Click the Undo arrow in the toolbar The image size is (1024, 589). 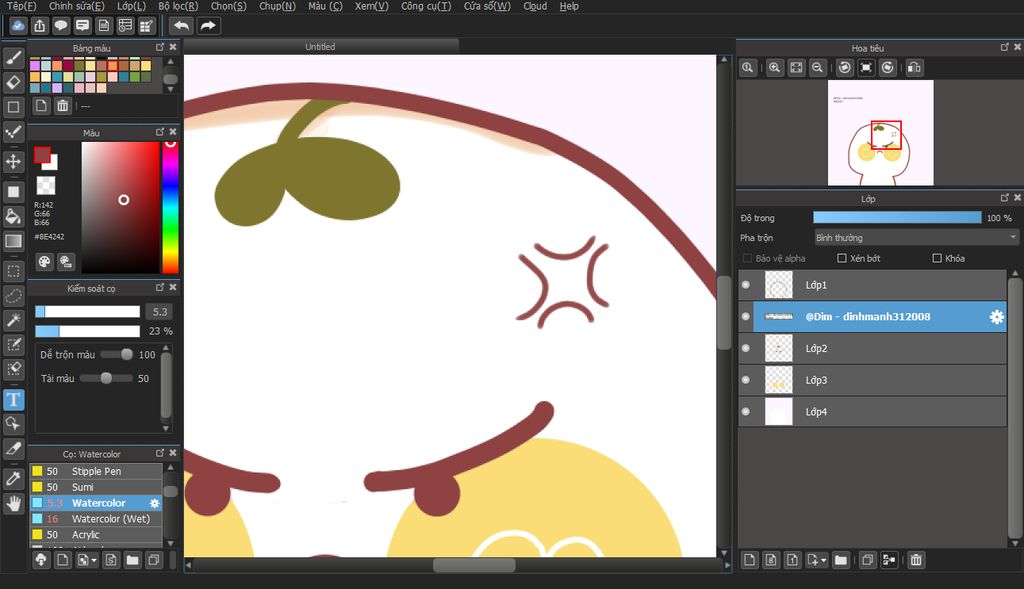coord(182,26)
